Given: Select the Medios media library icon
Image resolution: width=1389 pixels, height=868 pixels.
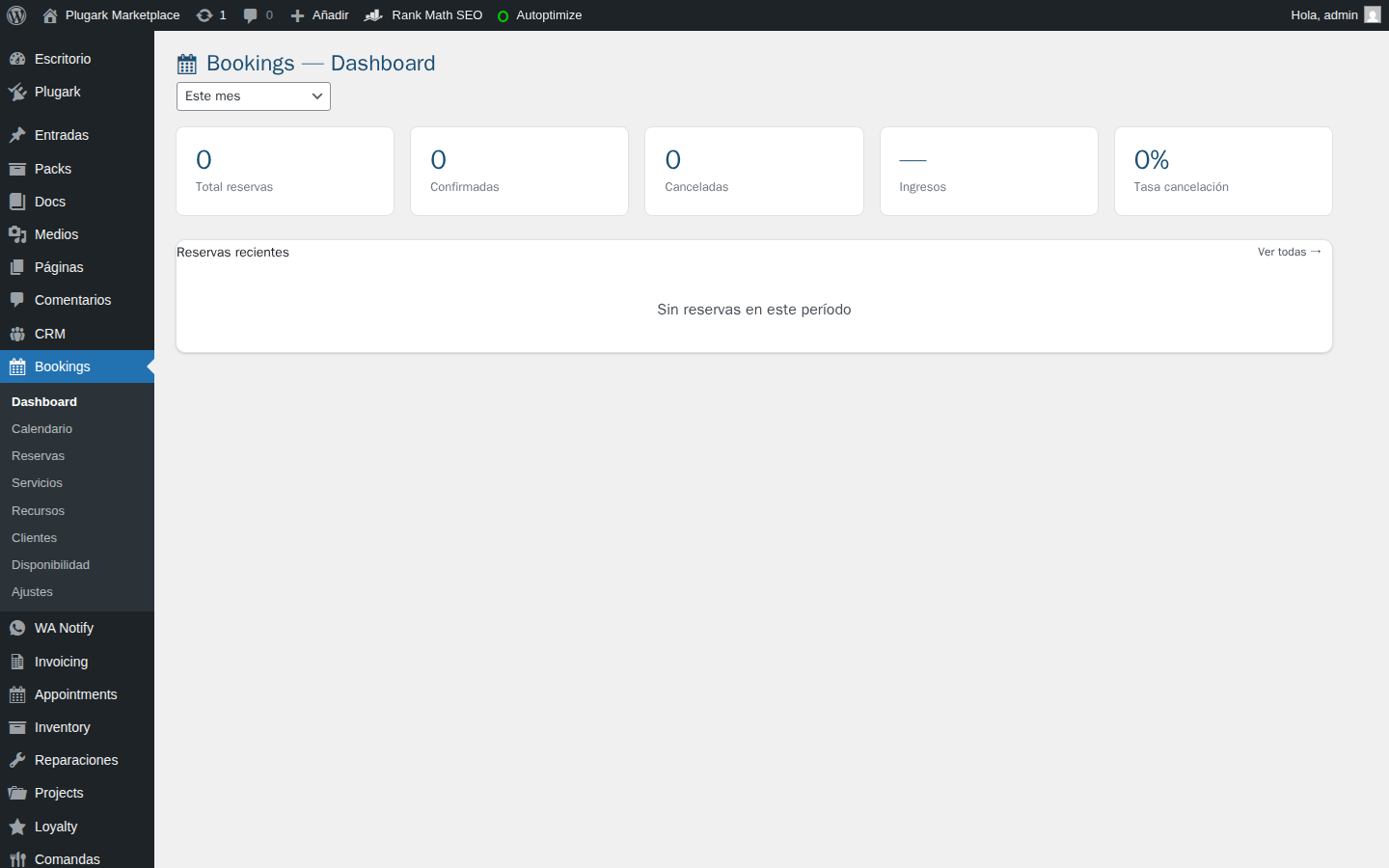Looking at the screenshot, I should point(16,233).
